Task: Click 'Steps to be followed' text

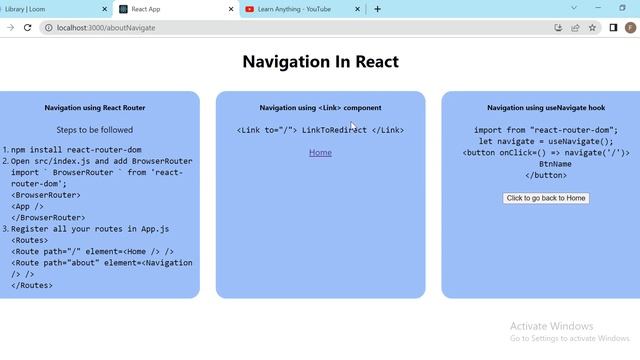Action: [x=95, y=130]
